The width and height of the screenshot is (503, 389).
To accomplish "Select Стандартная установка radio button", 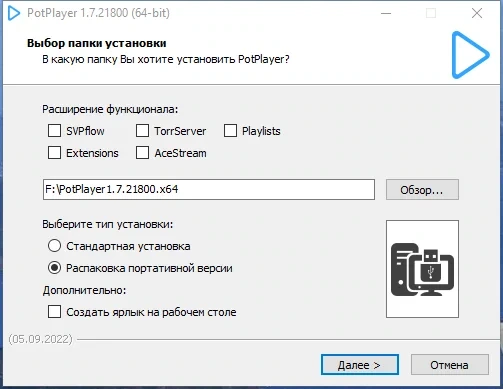I will (x=54, y=246).
